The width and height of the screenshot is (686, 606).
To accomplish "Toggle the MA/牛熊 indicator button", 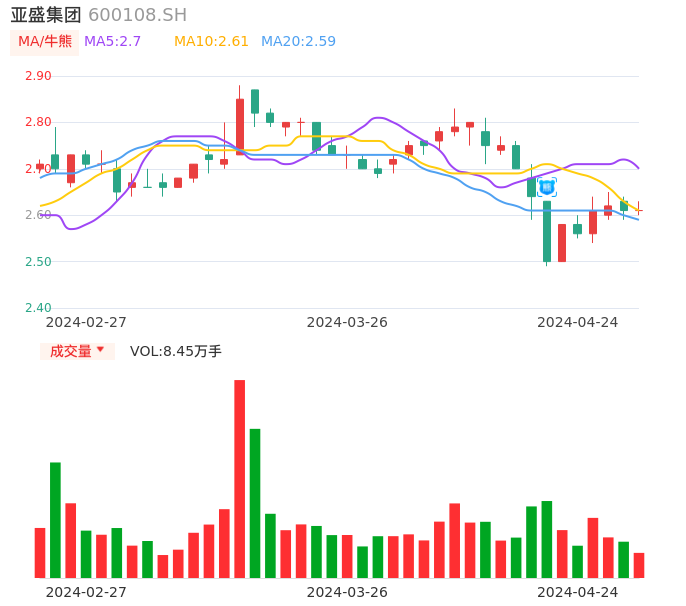I will pyautogui.click(x=44, y=42).
